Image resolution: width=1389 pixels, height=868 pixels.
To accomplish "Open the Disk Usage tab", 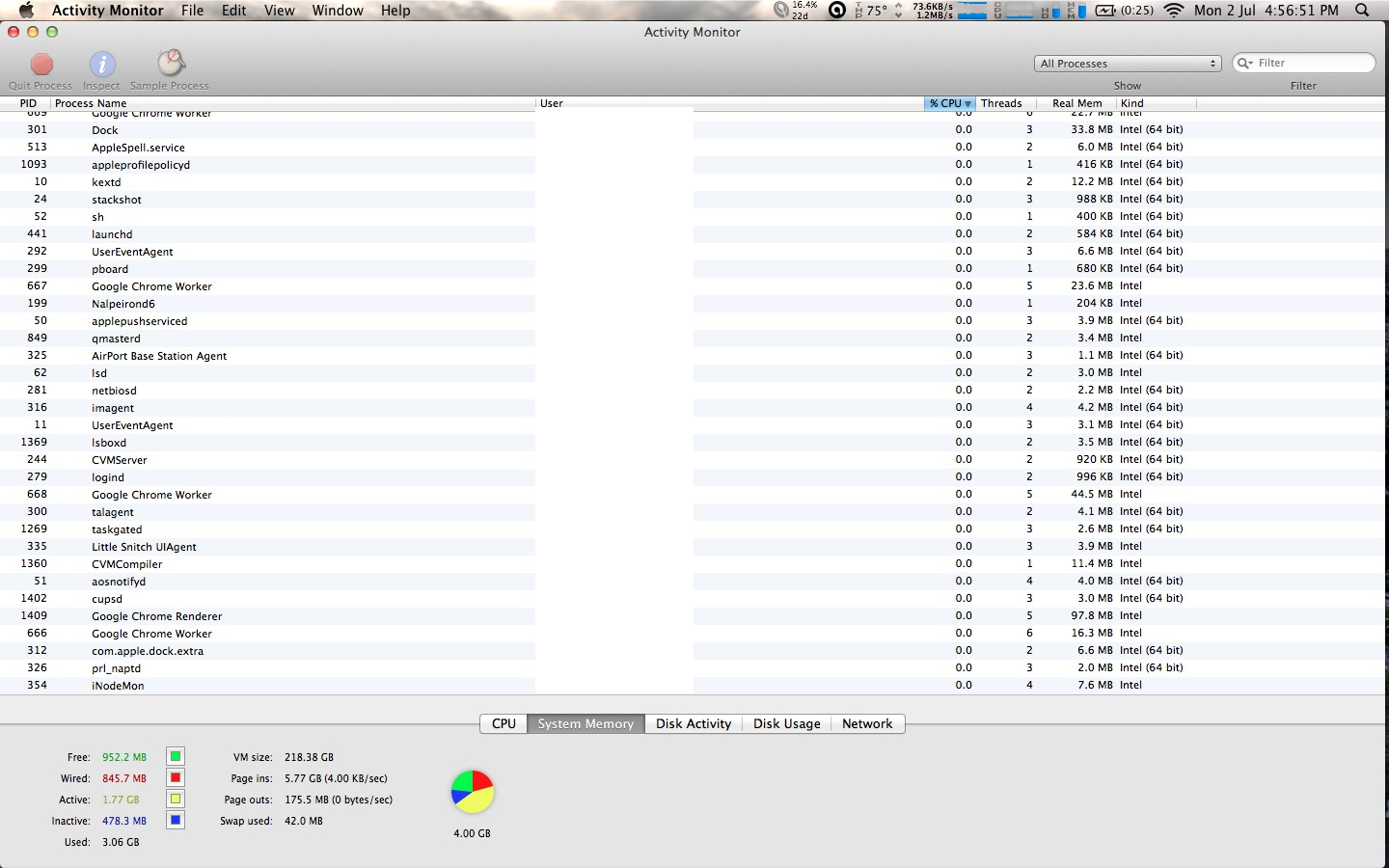I will [x=787, y=723].
